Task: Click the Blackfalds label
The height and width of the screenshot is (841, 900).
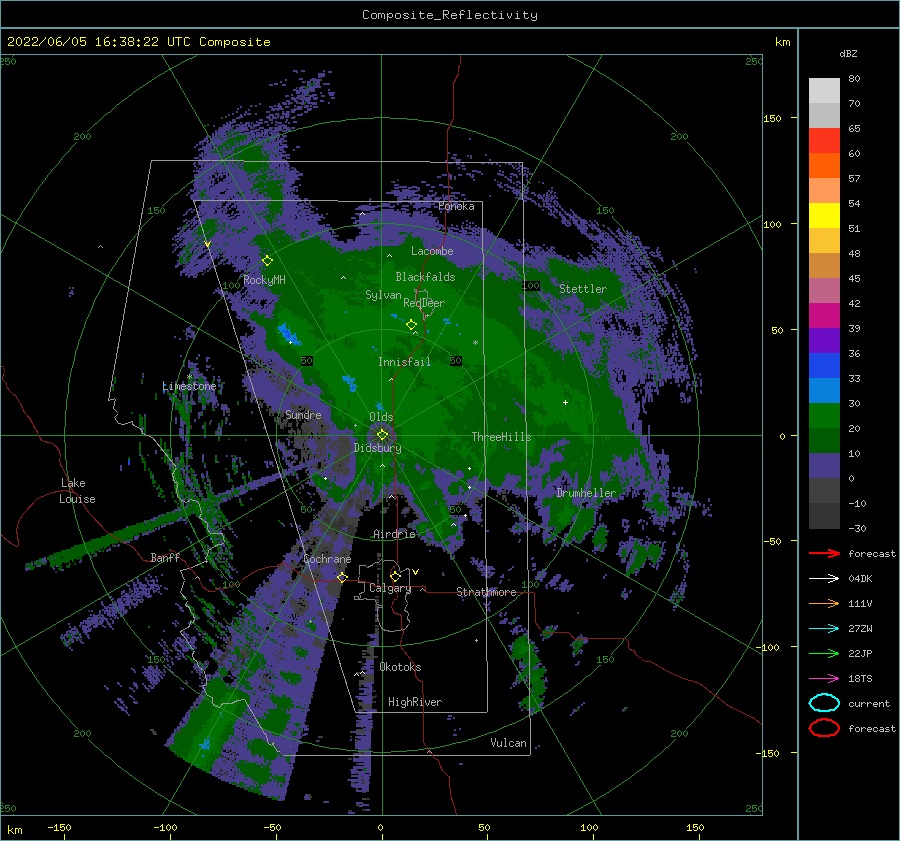Action: (x=425, y=277)
